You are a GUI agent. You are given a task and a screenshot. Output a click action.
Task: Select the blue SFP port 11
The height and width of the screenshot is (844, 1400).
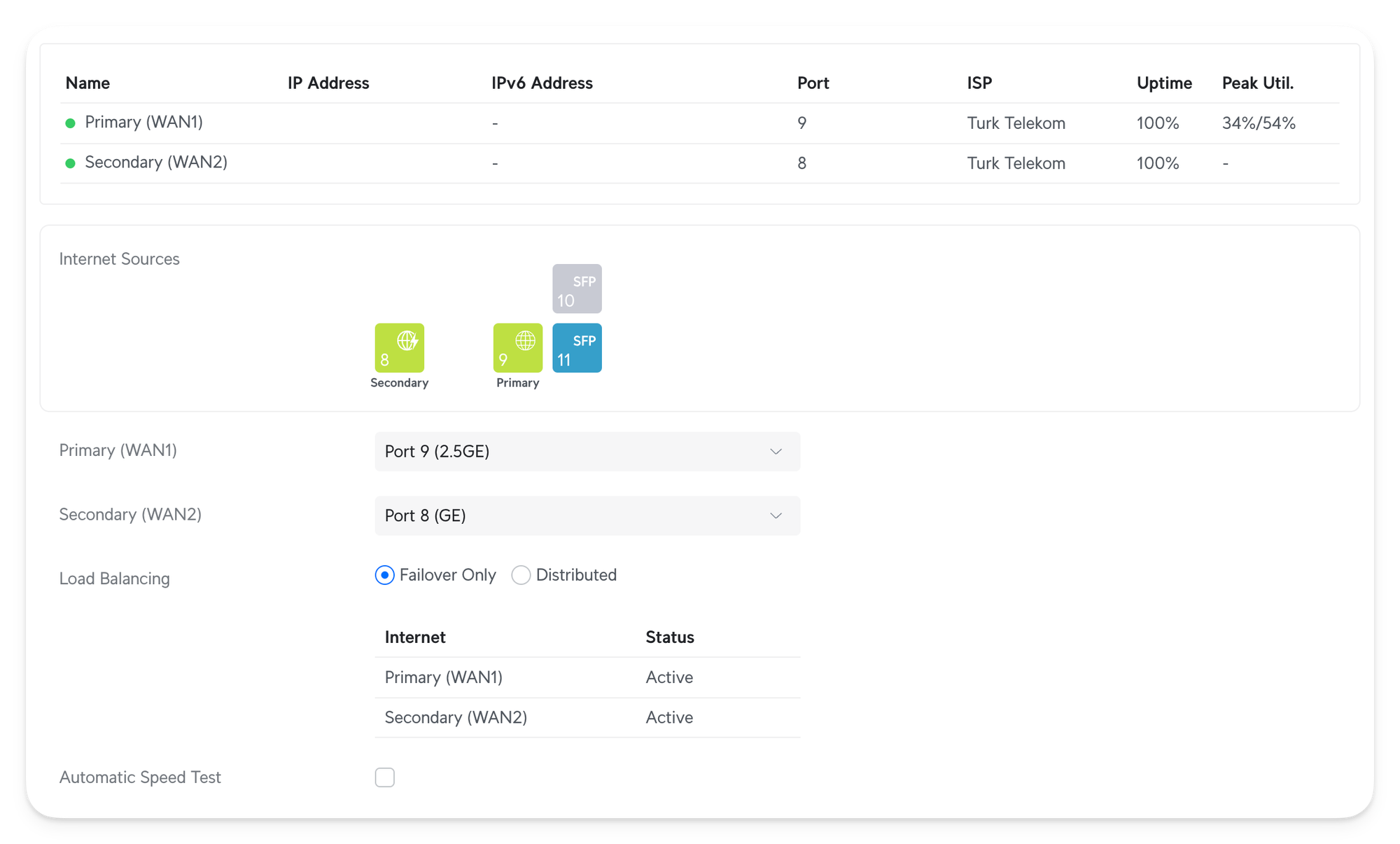577,348
